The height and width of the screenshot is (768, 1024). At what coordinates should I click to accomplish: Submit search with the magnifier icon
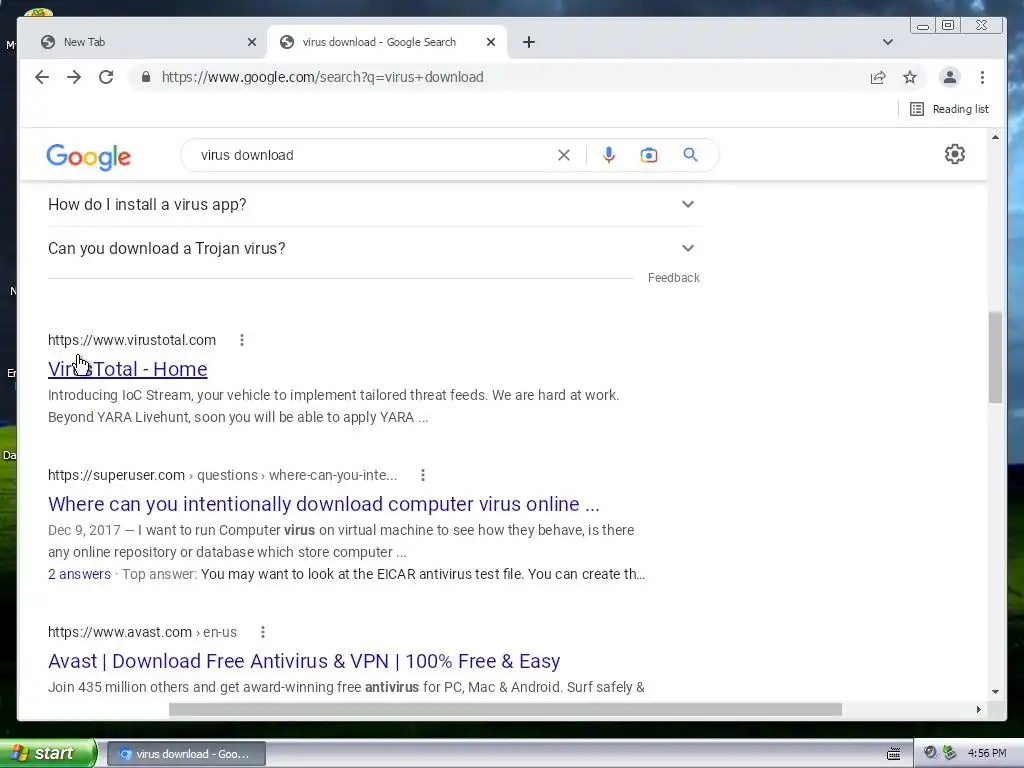690,155
